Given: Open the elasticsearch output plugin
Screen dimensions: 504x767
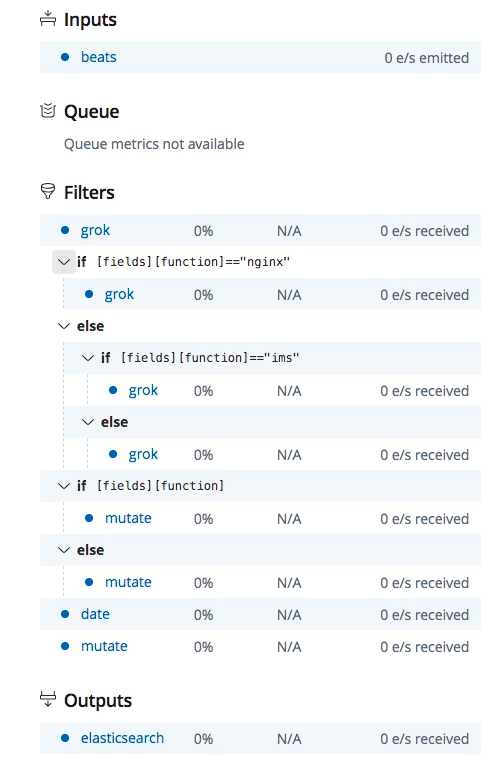Looking at the screenshot, I should 122,738.
